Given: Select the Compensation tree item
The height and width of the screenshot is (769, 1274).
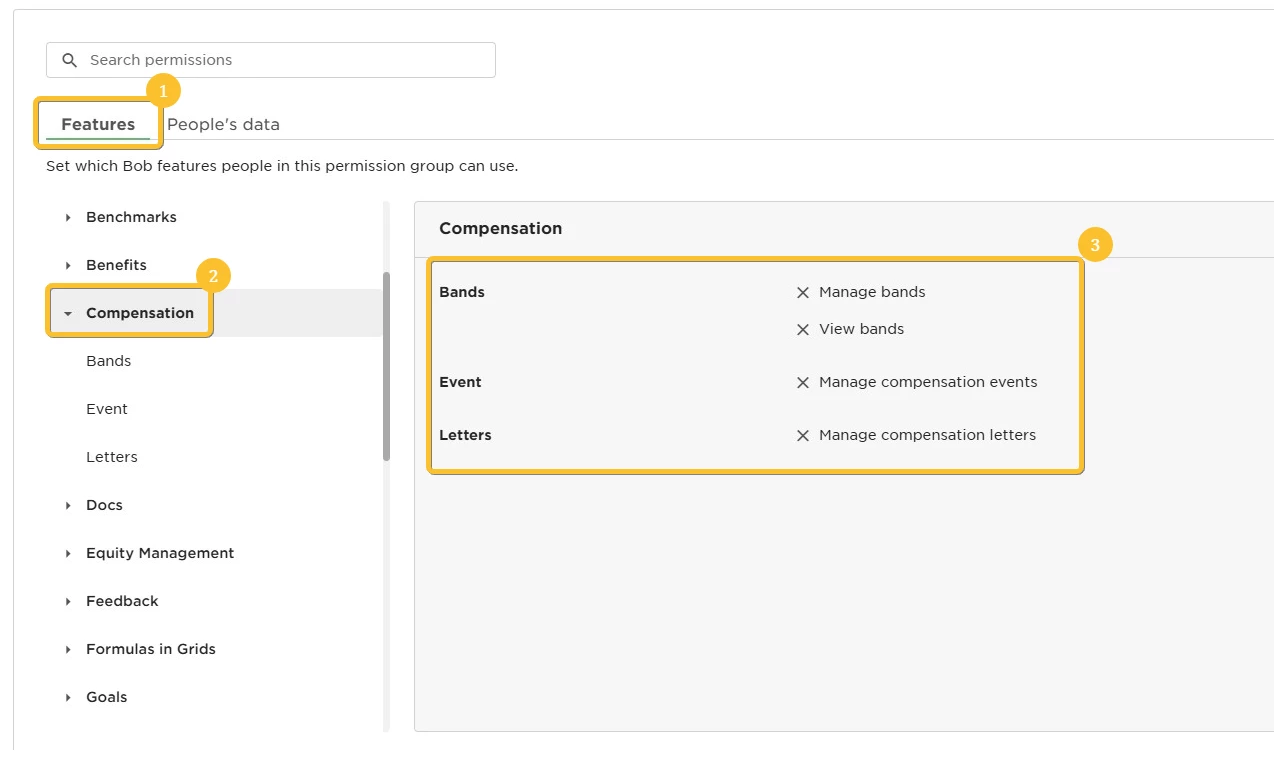Looking at the screenshot, I should pos(140,313).
